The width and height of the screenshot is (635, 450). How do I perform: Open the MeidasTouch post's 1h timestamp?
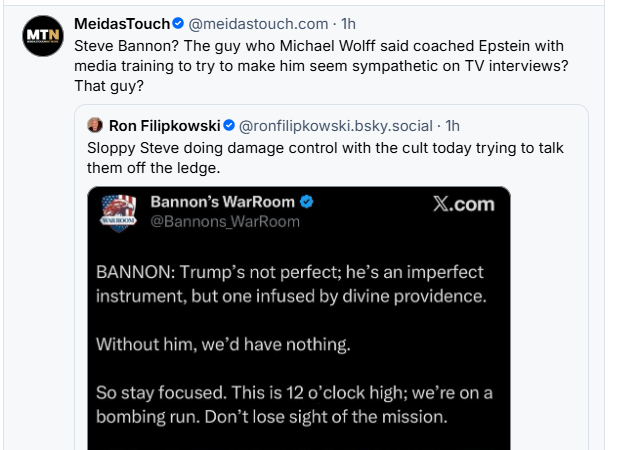pos(348,24)
